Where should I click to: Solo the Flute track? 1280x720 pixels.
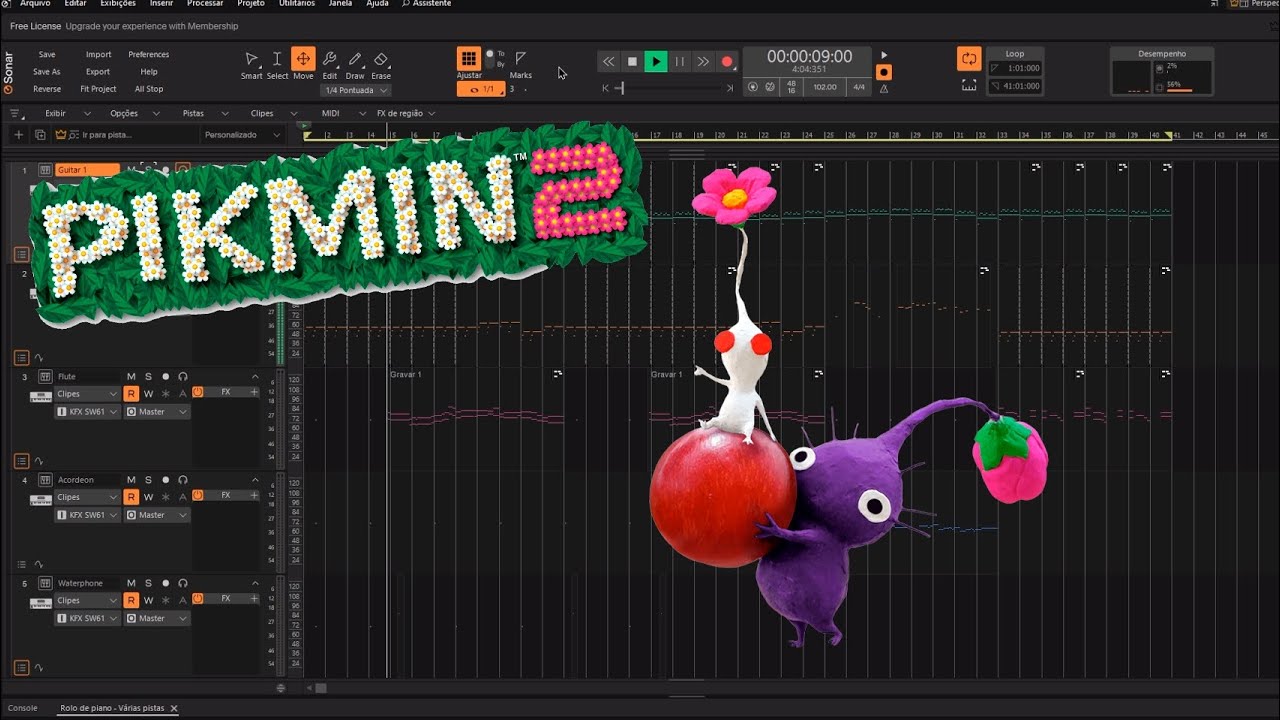pyautogui.click(x=148, y=377)
